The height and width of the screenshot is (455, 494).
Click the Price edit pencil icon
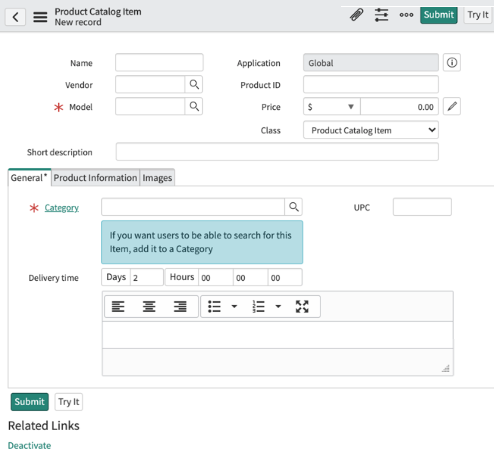coord(452,107)
